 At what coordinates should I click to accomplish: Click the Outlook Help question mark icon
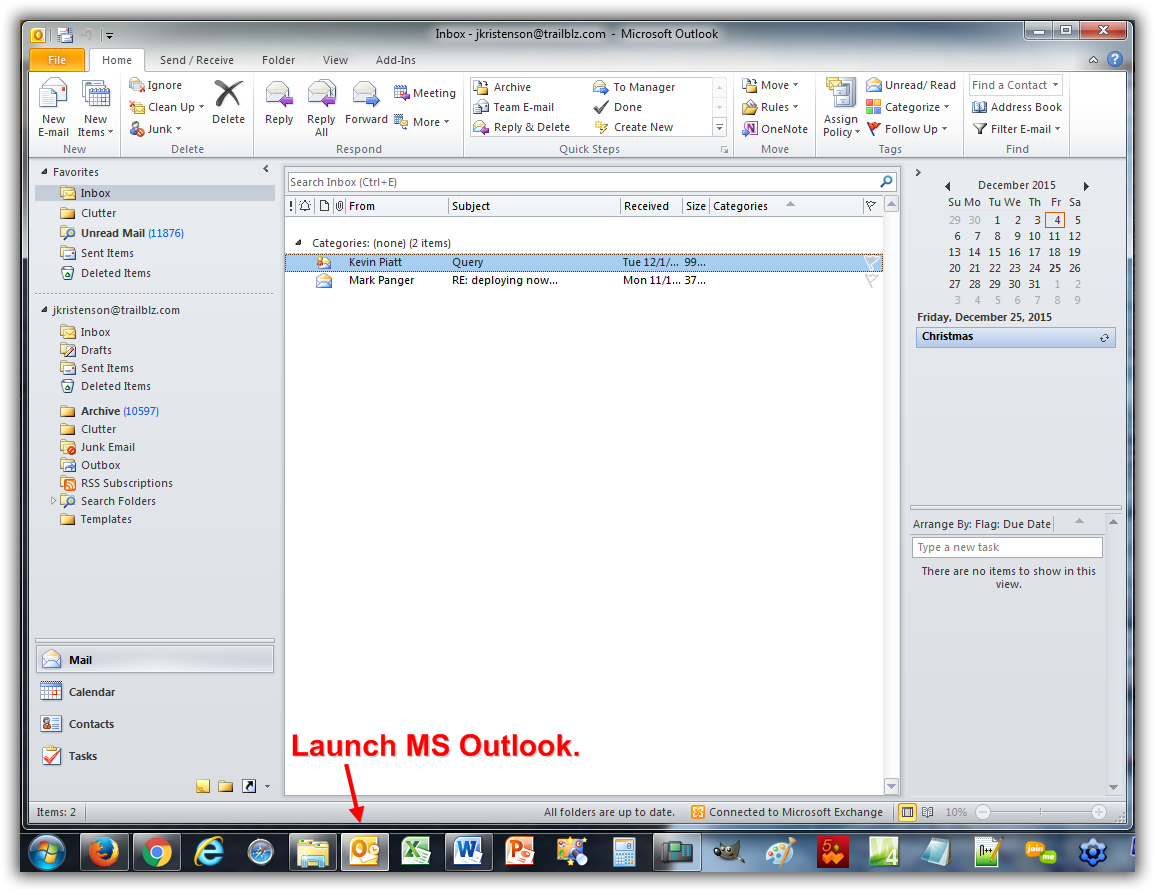(1115, 60)
